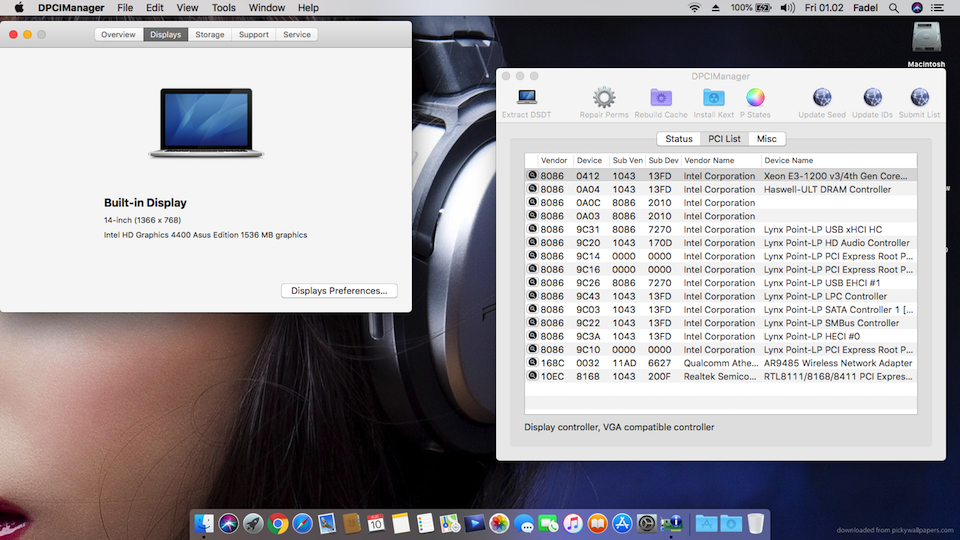Click Install Kext folder icon
The height and width of the screenshot is (540, 960).
[x=713, y=97]
